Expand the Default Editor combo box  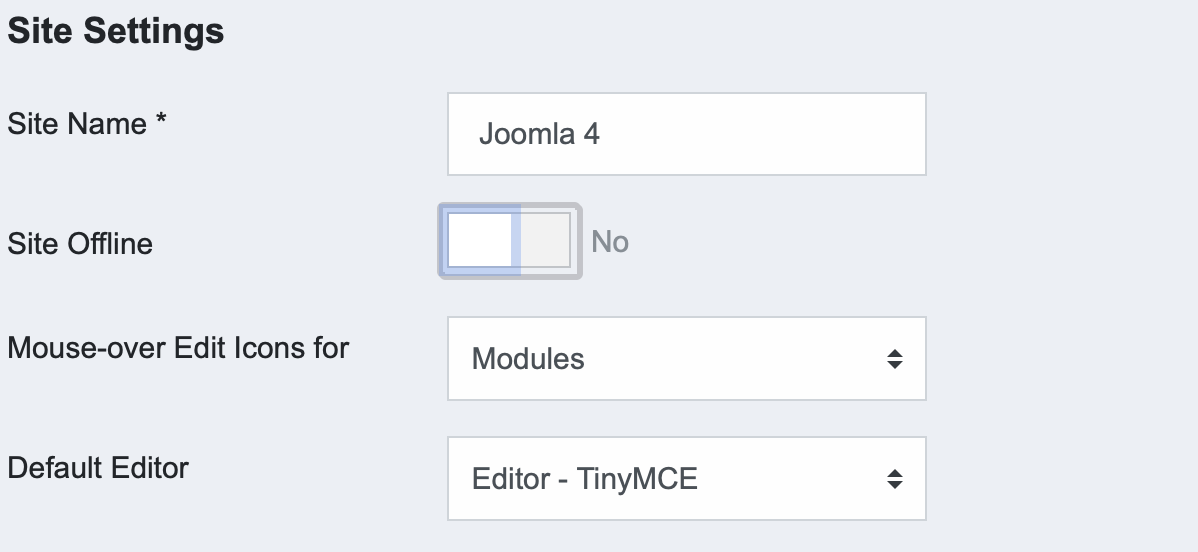coord(686,479)
